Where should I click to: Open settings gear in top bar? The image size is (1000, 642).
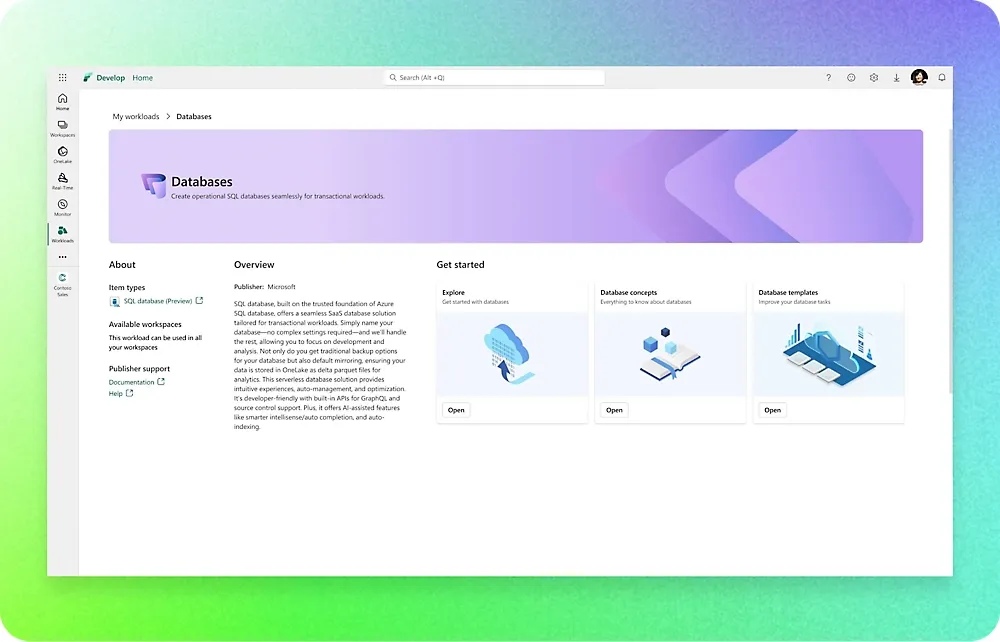[874, 77]
